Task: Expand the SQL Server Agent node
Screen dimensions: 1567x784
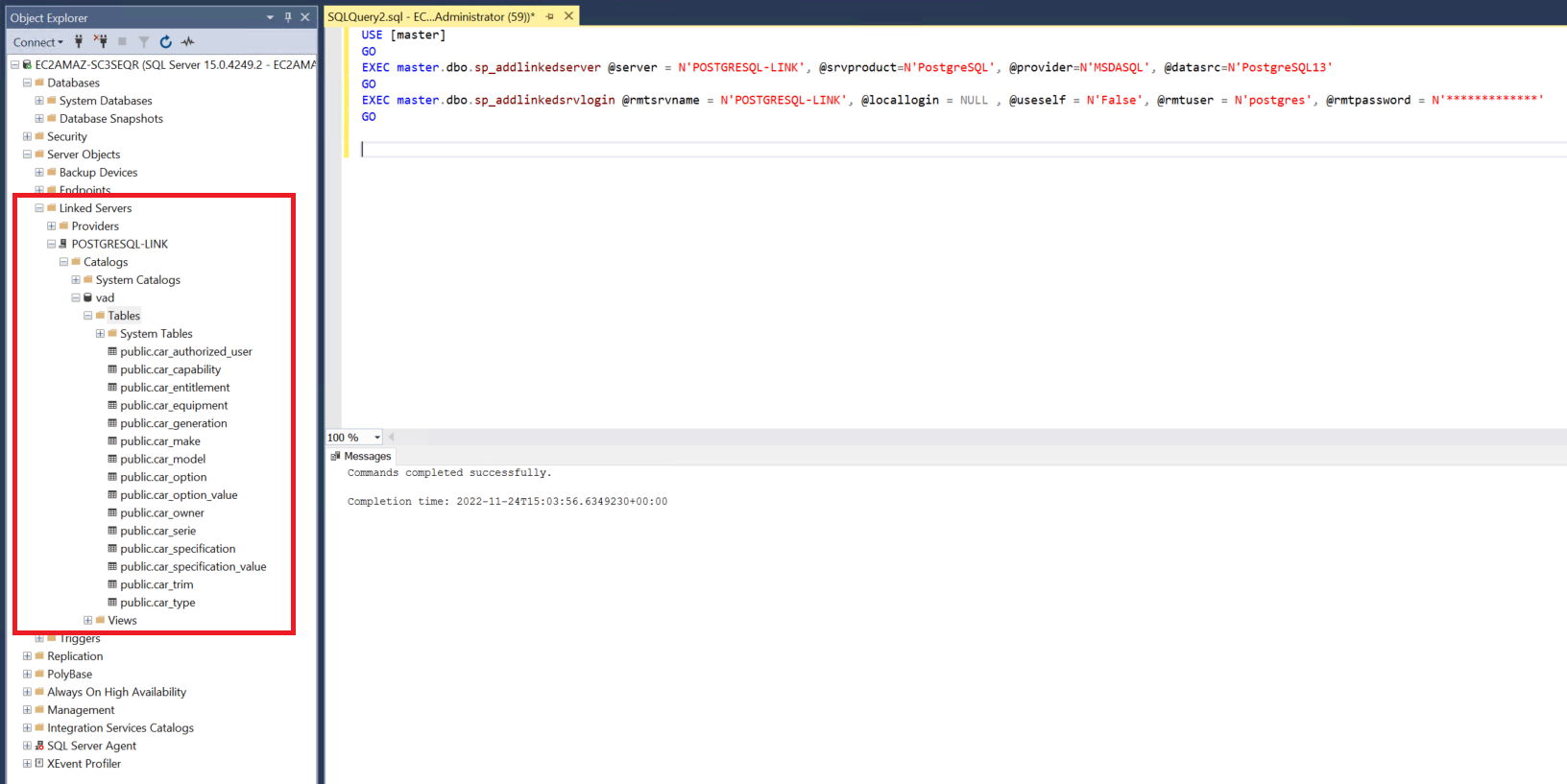Action: pyautogui.click(x=27, y=746)
